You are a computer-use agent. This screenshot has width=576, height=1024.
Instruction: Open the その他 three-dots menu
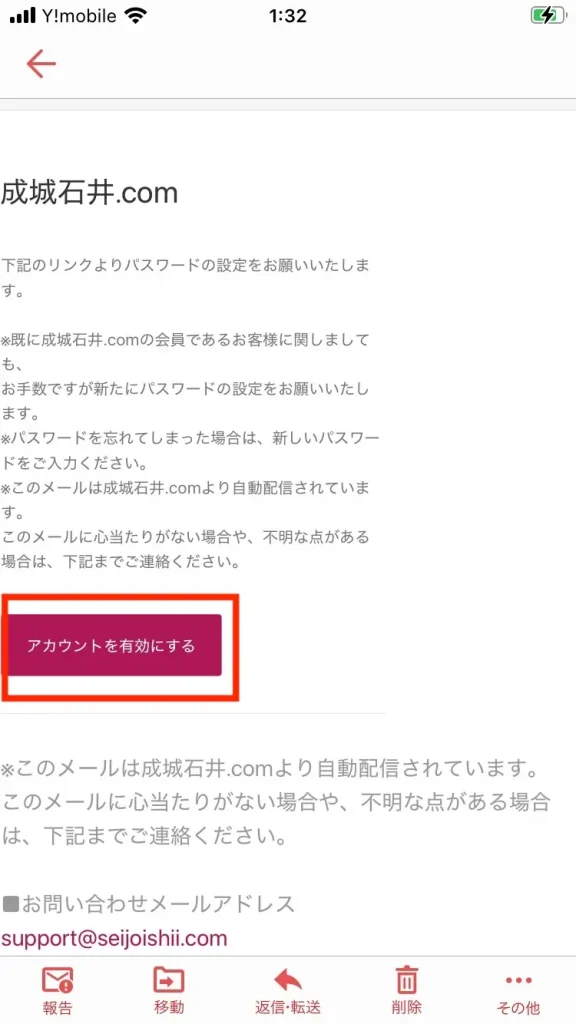tap(519, 980)
